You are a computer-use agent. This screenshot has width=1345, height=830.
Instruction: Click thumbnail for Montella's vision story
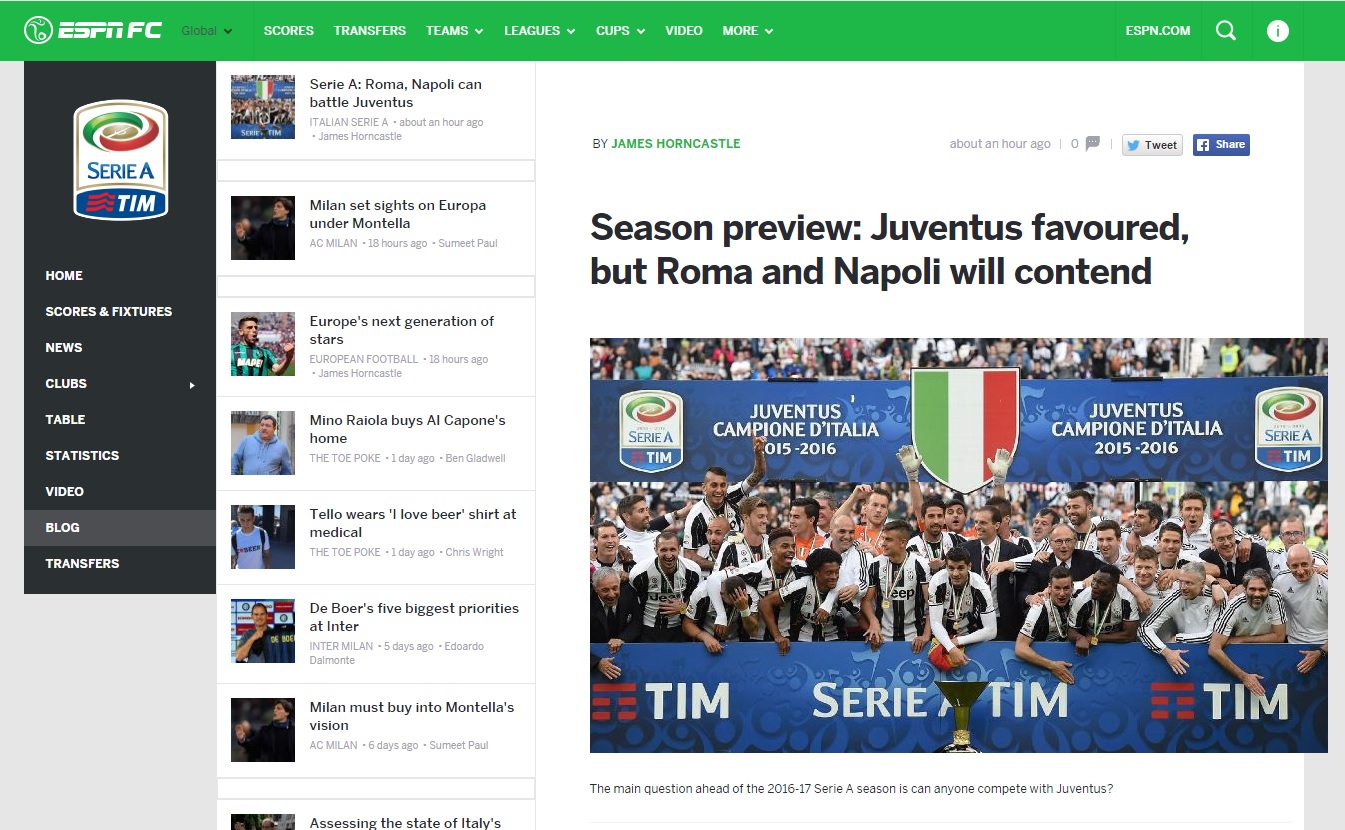[263, 730]
